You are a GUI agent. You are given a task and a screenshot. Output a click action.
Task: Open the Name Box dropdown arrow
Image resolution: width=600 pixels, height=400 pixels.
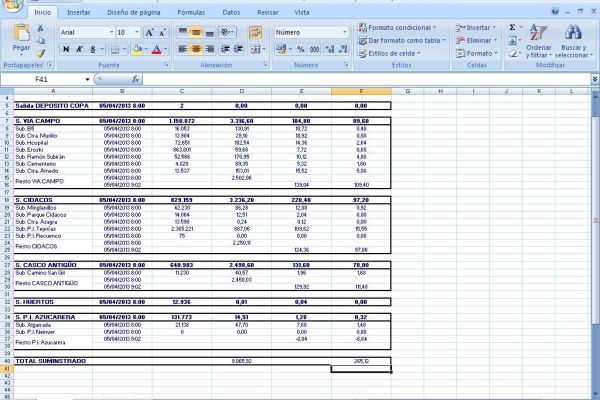(87, 79)
